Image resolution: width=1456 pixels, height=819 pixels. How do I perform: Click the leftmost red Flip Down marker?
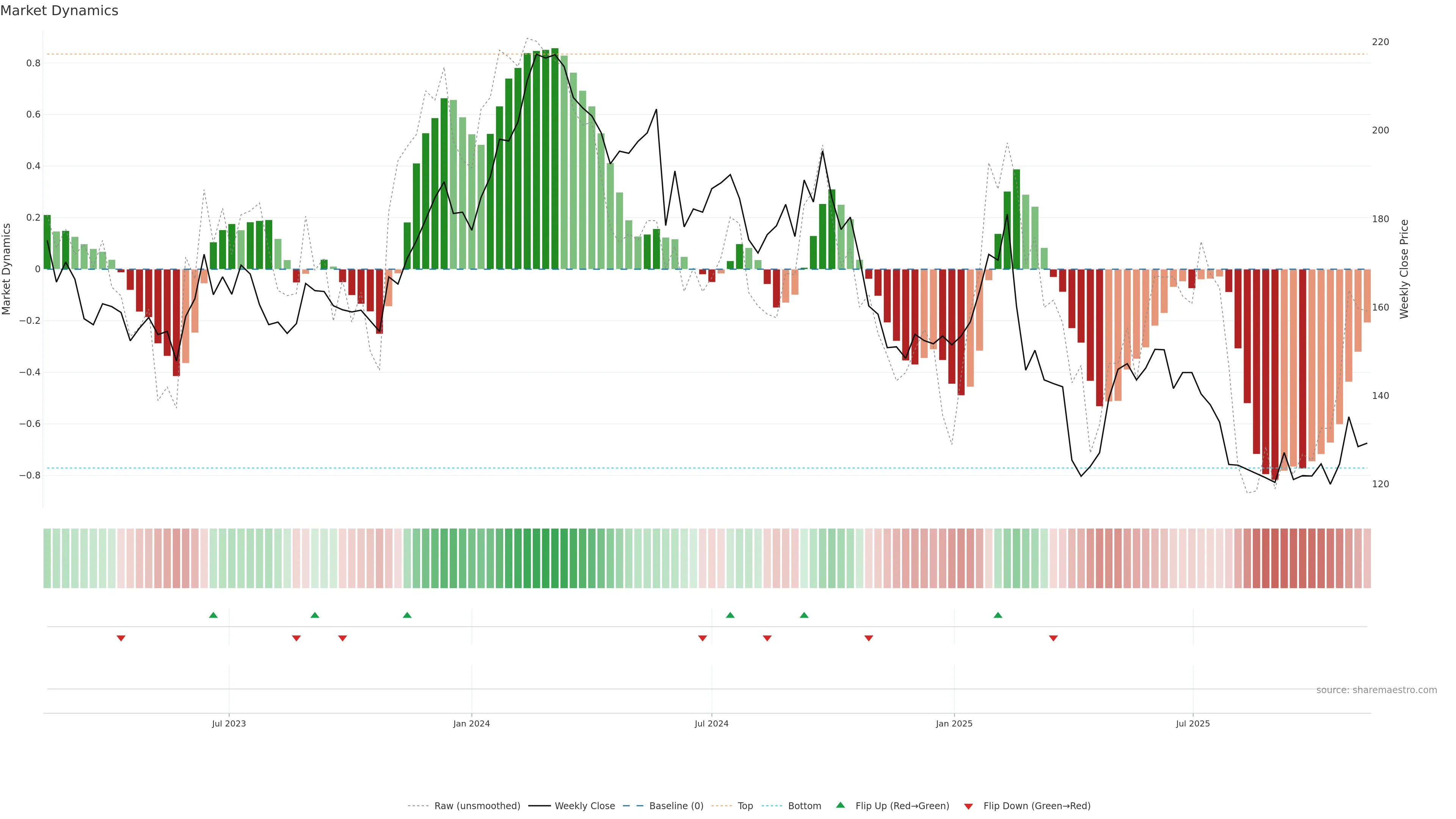click(x=121, y=638)
